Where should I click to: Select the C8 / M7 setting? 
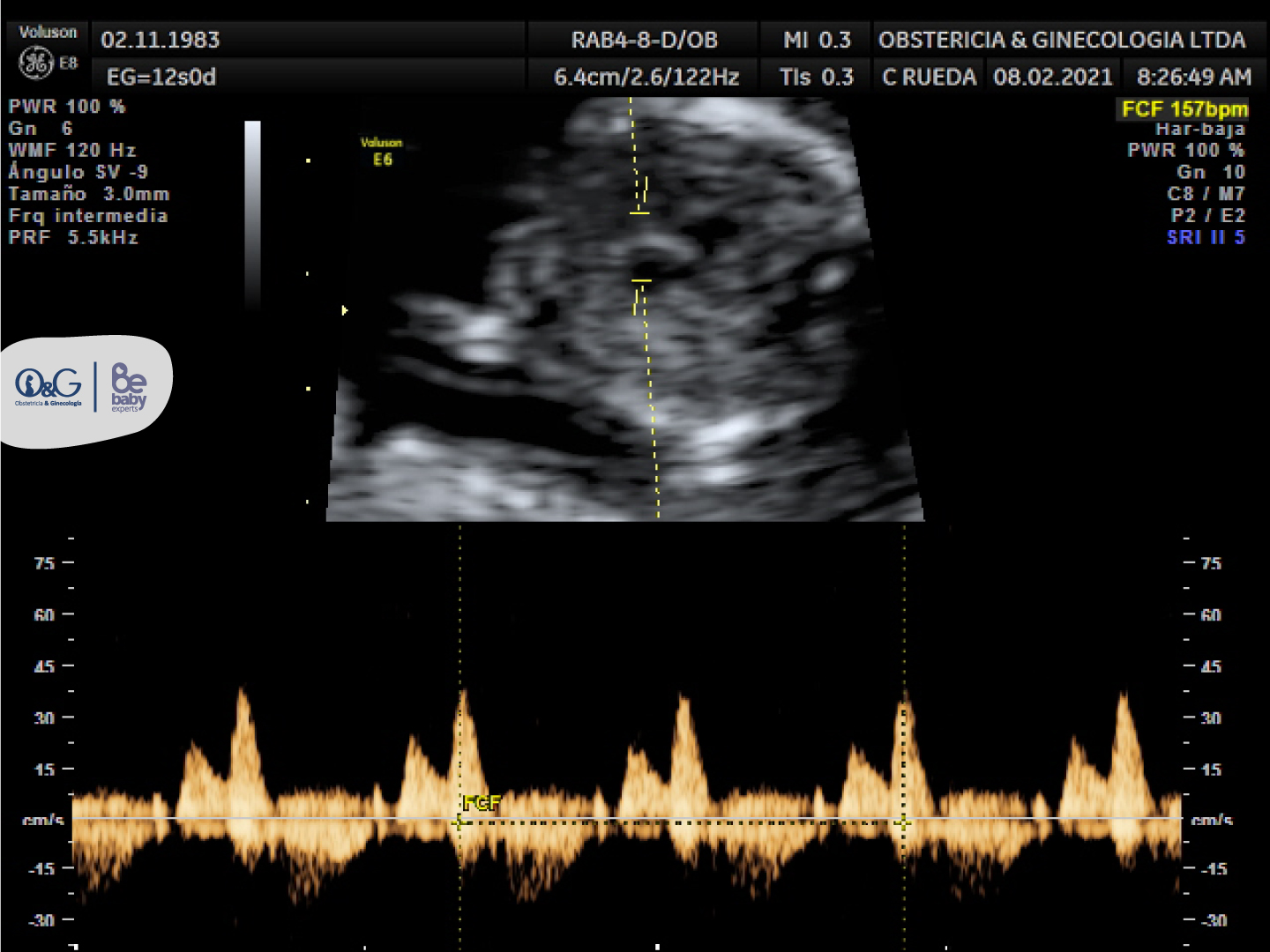click(x=1206, y=194)
